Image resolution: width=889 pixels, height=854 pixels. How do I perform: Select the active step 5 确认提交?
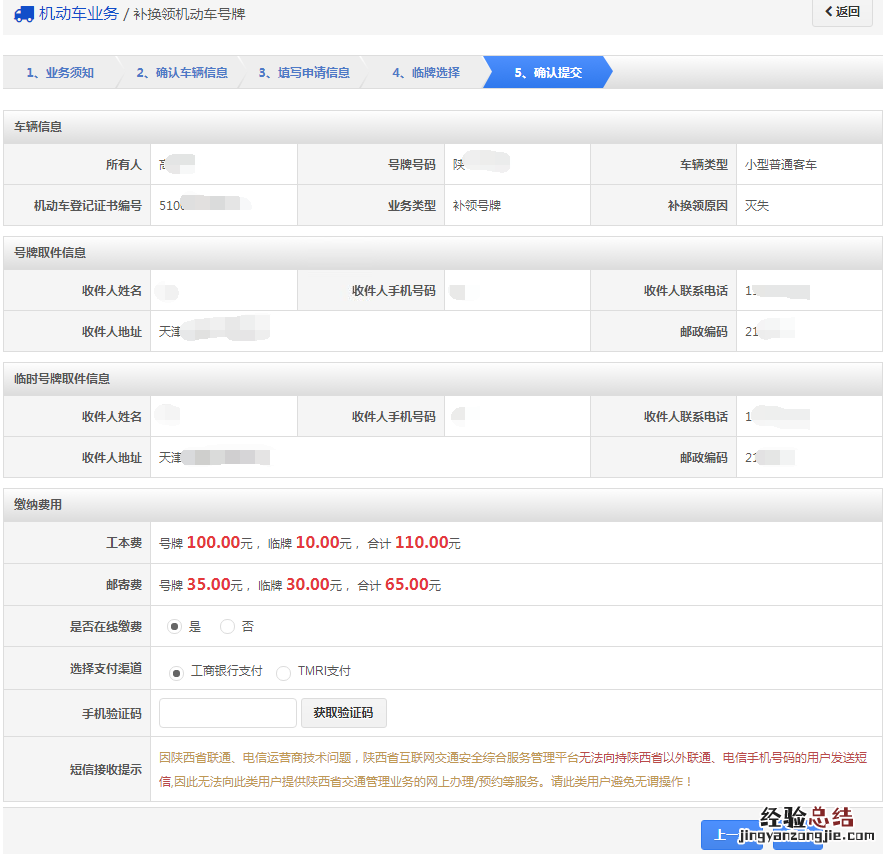tap(548, 73)
